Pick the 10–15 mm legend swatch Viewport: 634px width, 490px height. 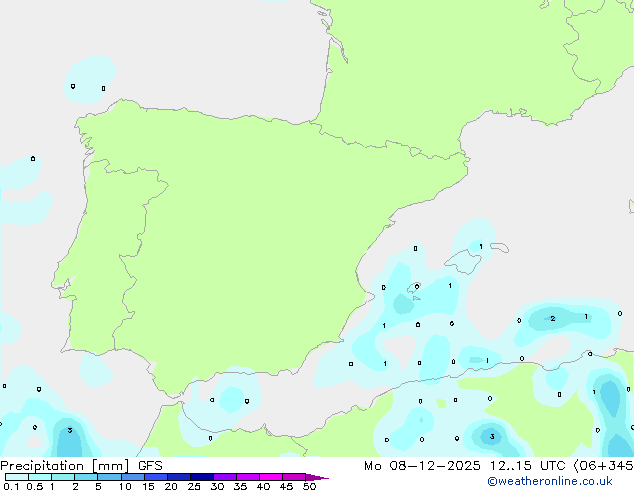coord(133,477)
